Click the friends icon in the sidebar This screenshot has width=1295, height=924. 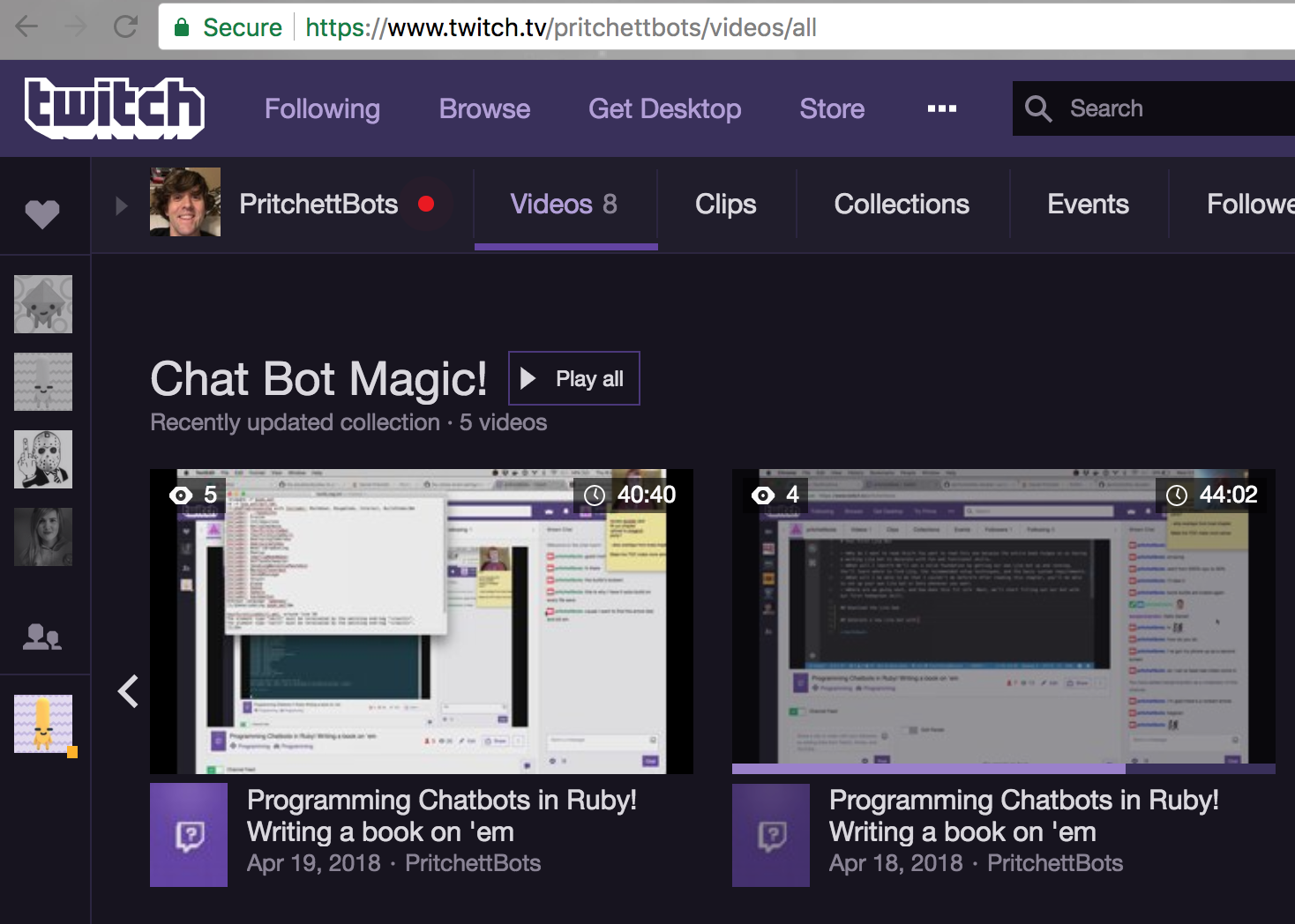(x=42, y=636)
